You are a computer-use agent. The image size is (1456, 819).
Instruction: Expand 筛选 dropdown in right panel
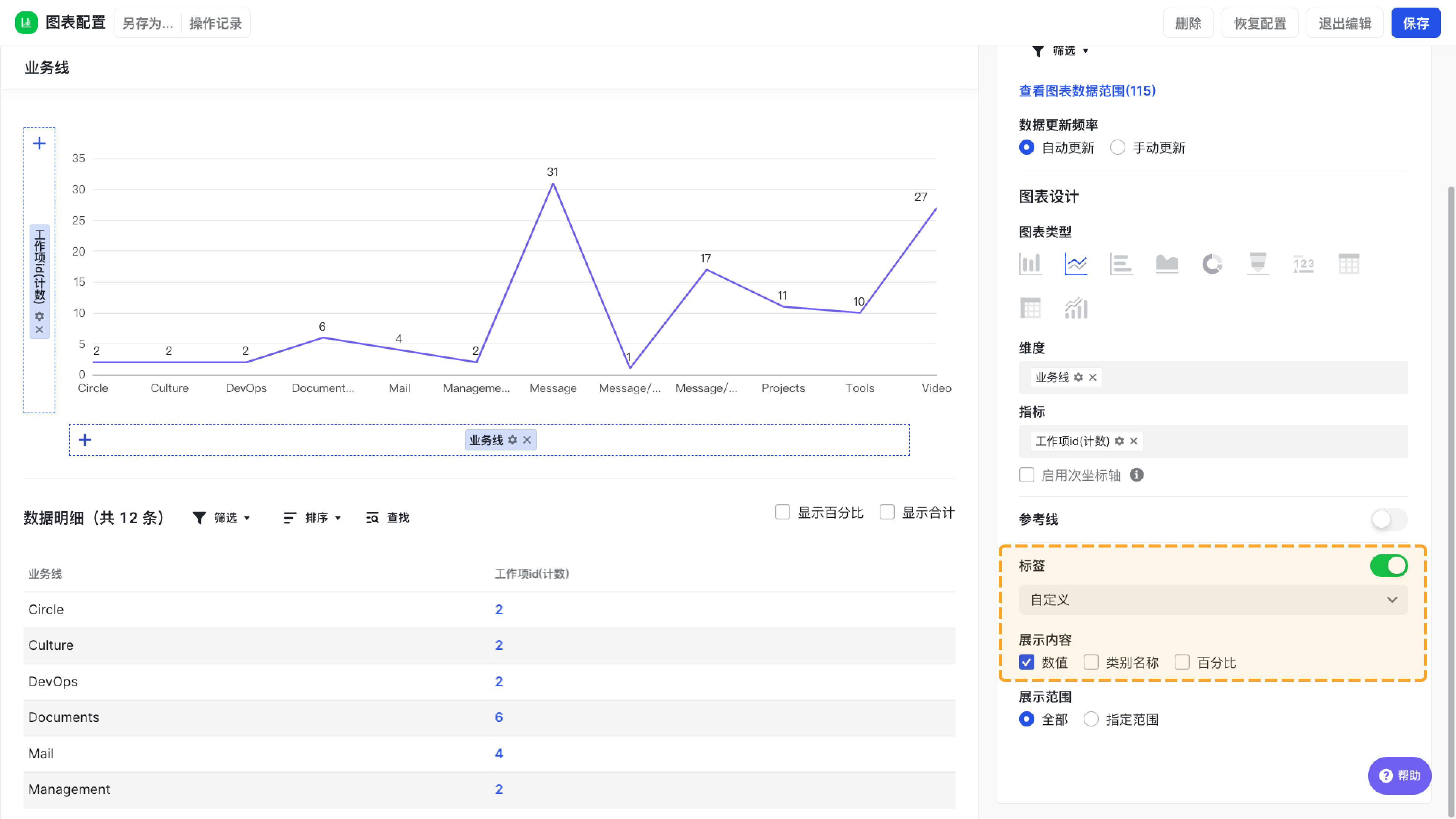click(1060, 51)
